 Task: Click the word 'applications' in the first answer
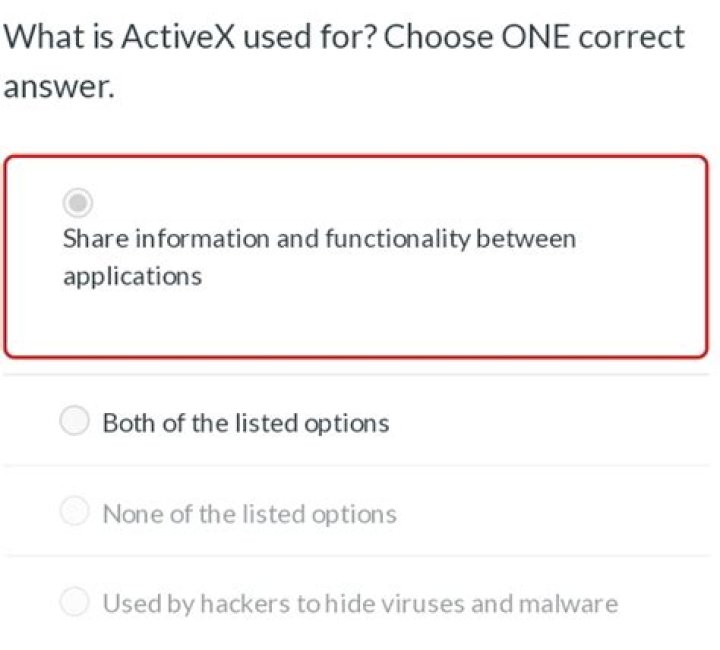(x=132, y=276)
